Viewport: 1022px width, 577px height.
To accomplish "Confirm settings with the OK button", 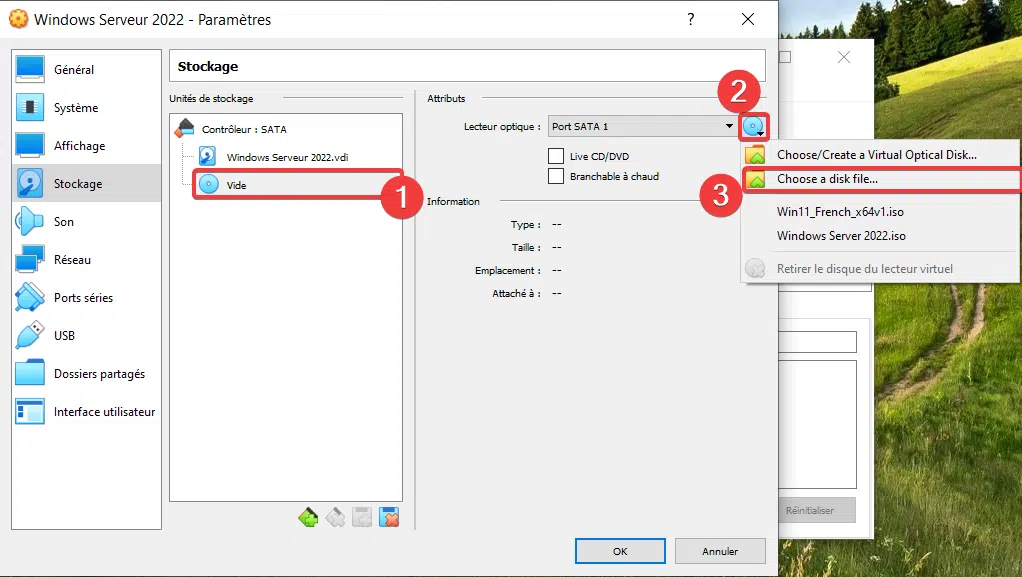I will [x=620, y=552].
